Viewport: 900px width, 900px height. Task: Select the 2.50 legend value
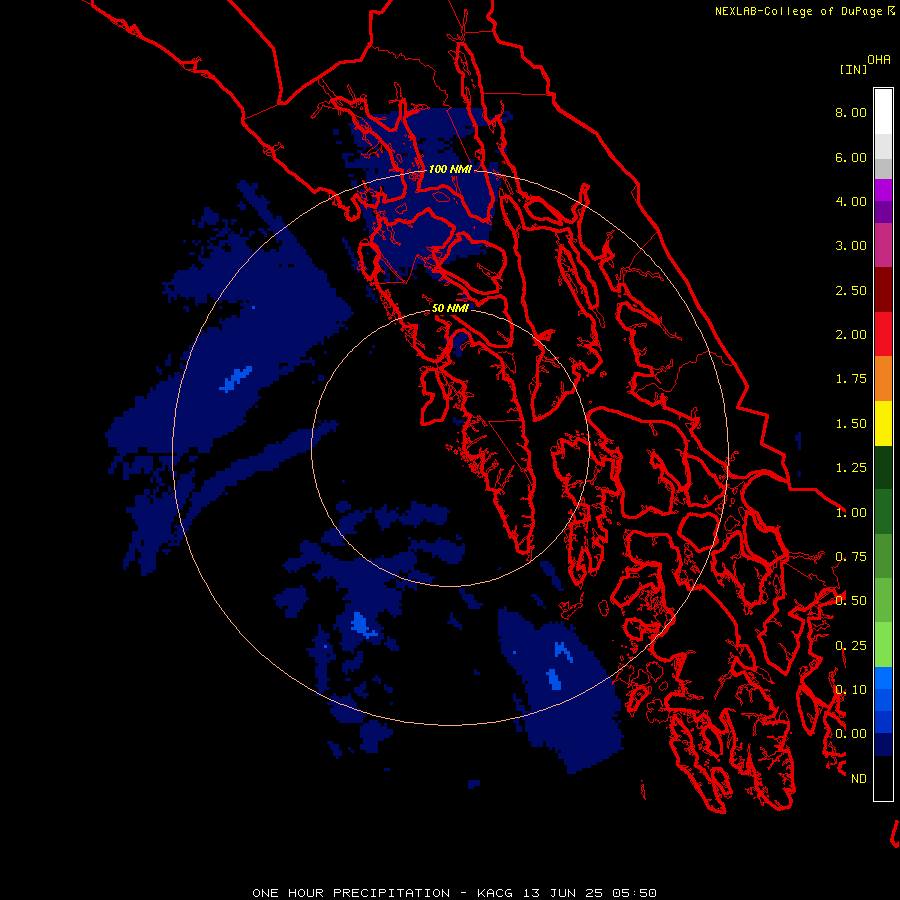pos(851,290)
